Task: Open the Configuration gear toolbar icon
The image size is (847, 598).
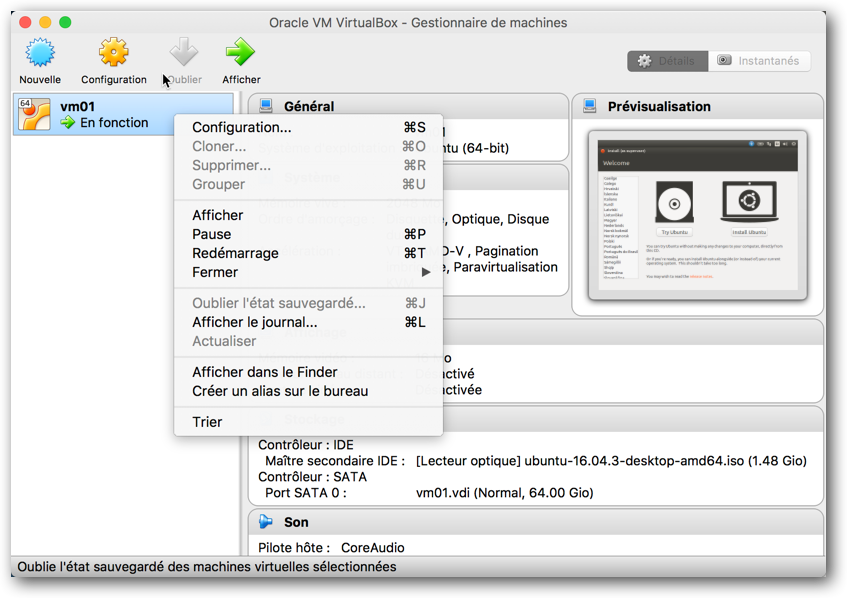Action: pos(113,52)
